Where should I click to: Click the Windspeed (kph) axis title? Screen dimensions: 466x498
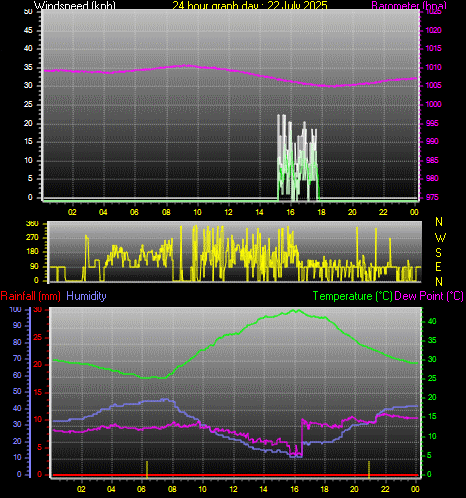[75, 5]
